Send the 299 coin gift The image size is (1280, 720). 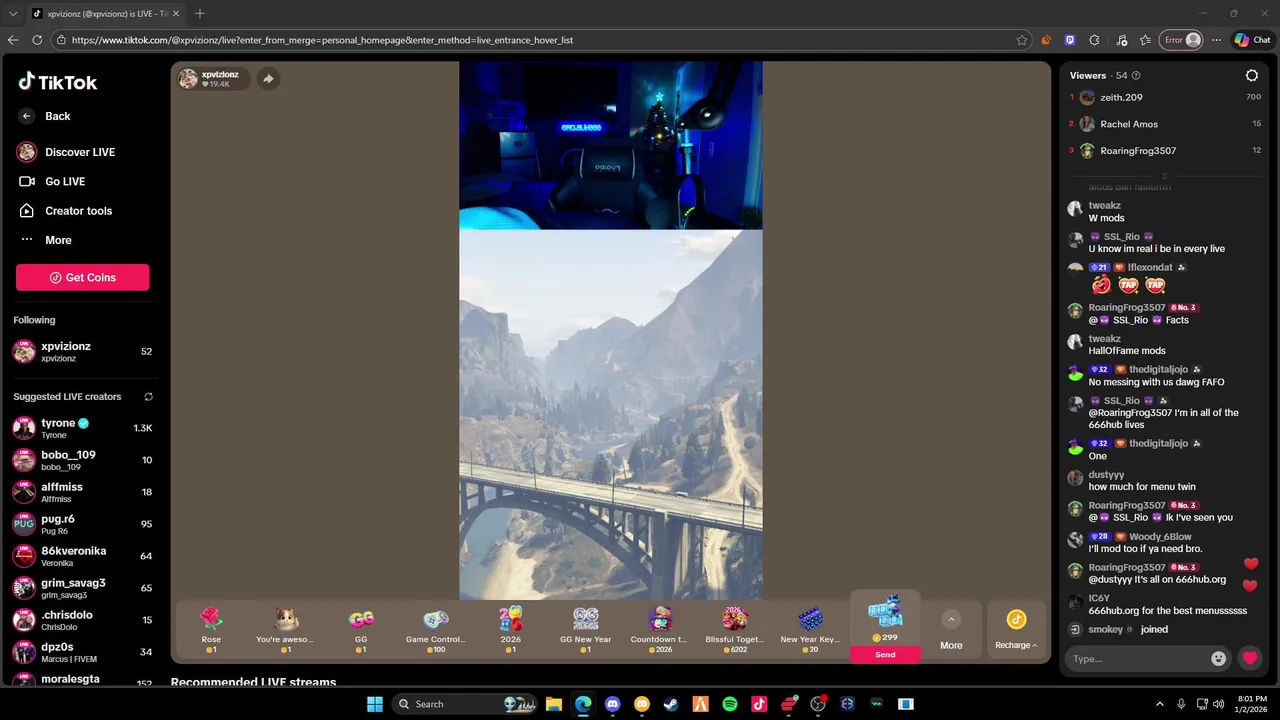[x=885, y=655]
